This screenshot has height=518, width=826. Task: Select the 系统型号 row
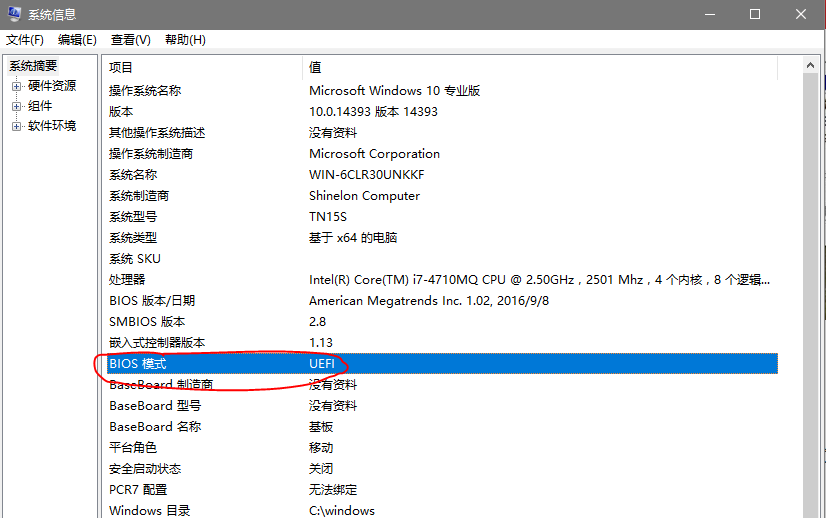click(442, 217)
